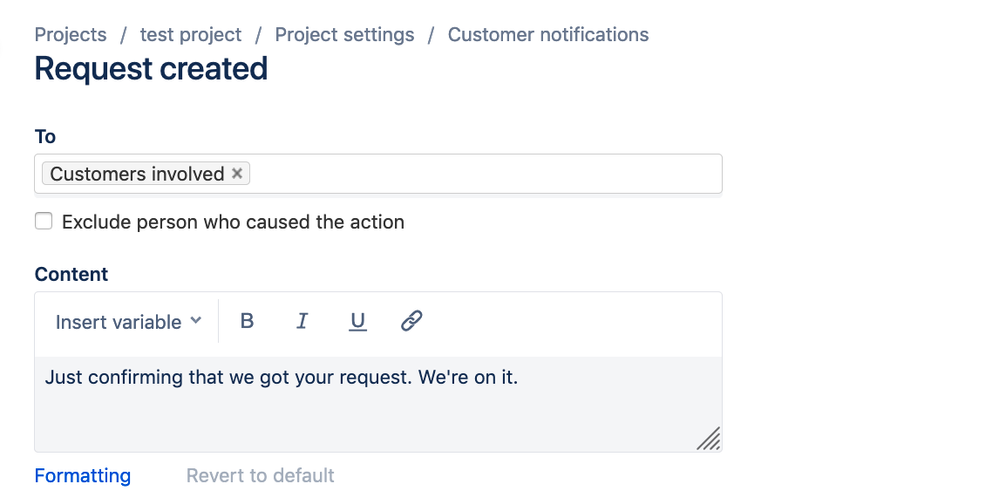
Task: Remove the Customers involved recipient tag
Action: (237, 173)
